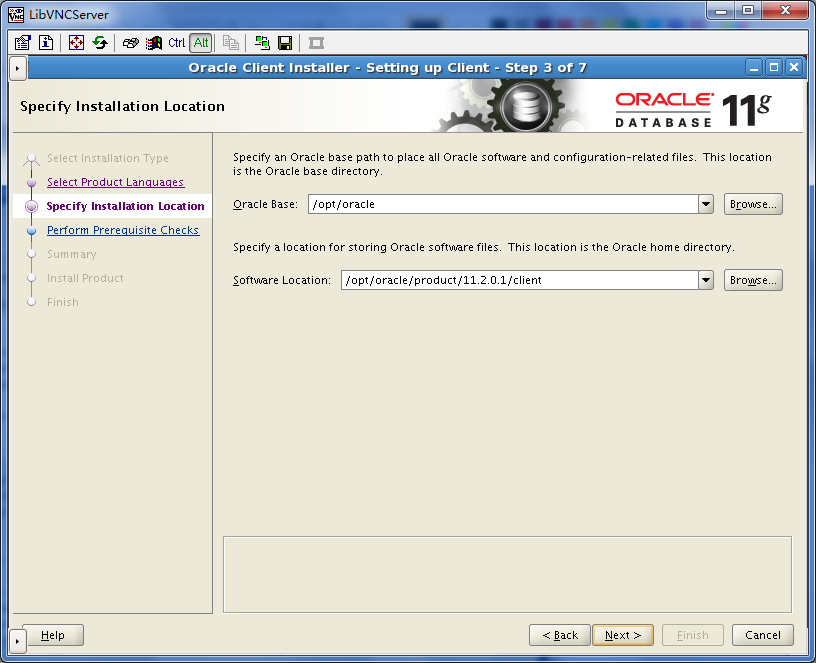Toggle full screen mode icon
The image size is (816, 663).
(x=76, y=43)
